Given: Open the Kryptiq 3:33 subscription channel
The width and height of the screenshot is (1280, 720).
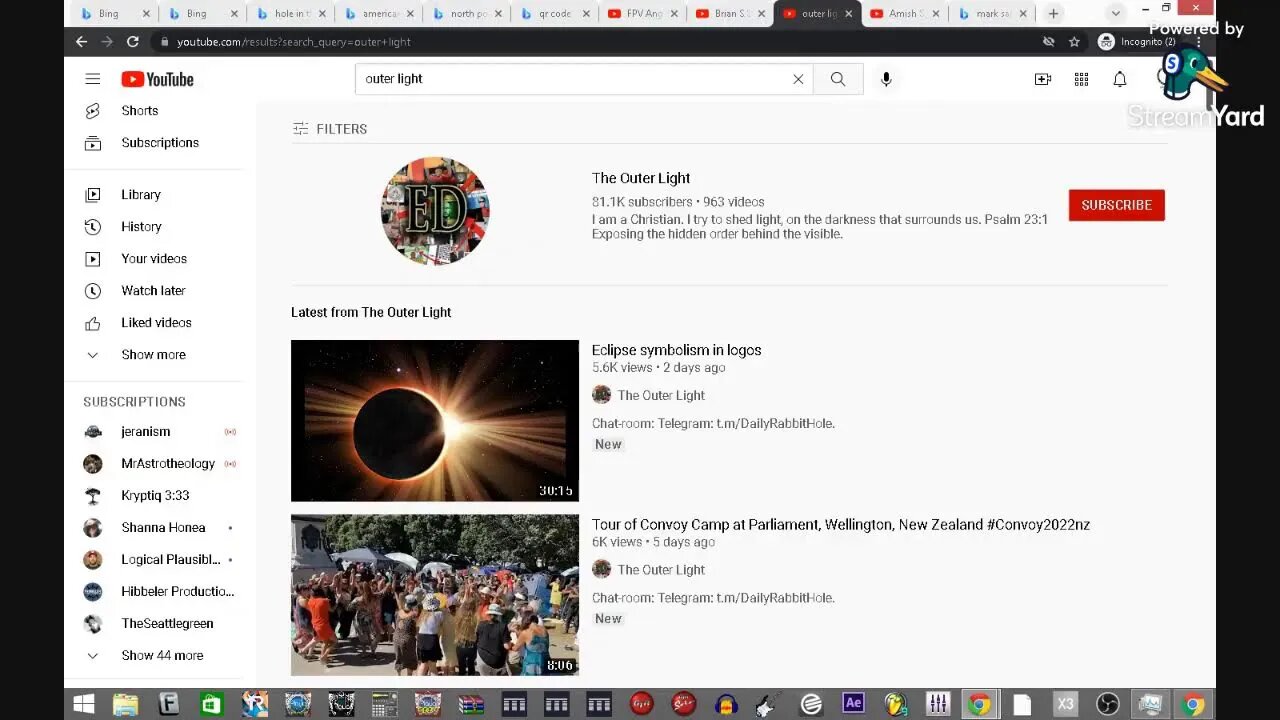Looking at the screenshot, I should [x=153, y=496].
